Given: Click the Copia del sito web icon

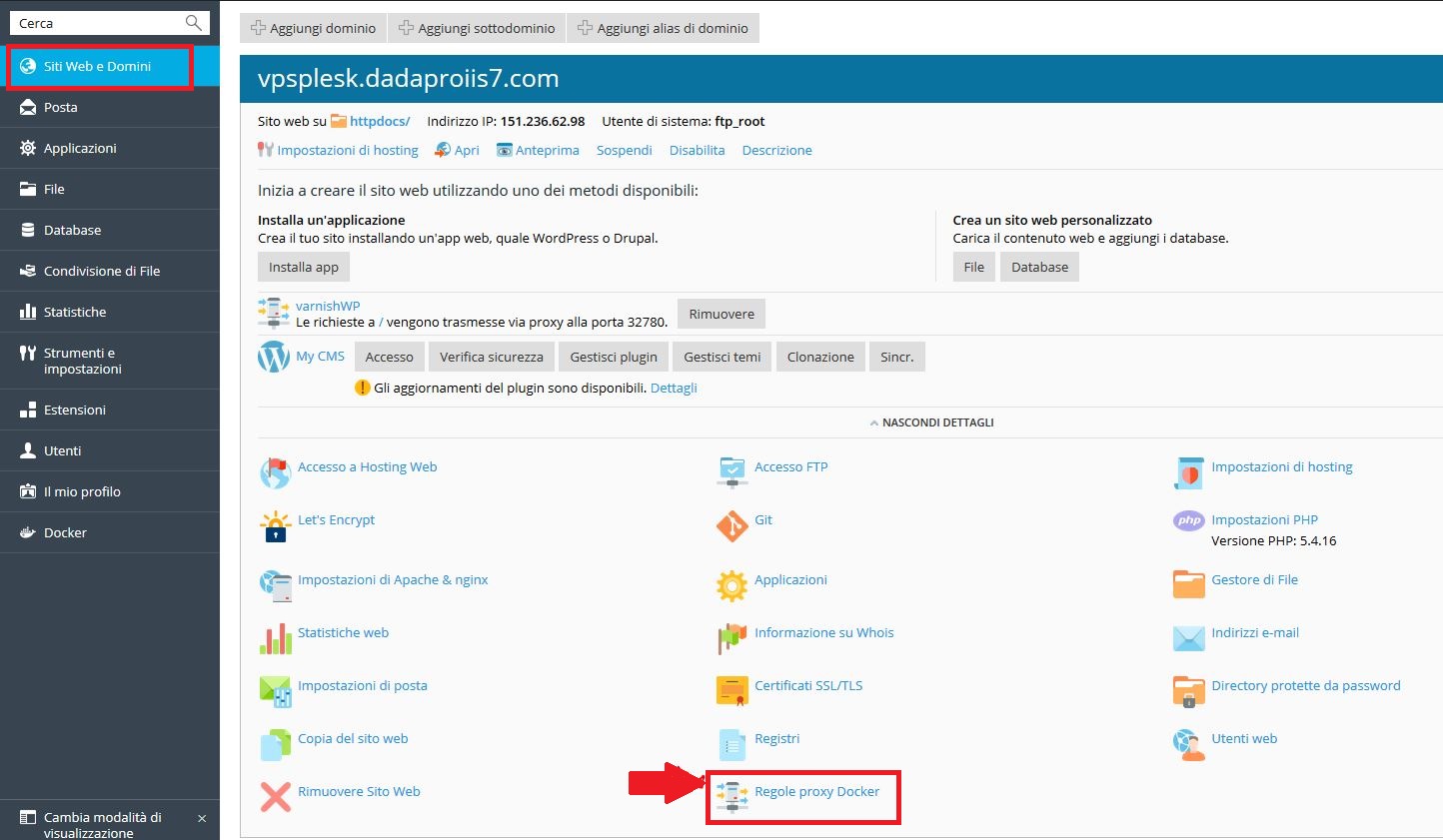Looking at the screenshot, I should [275, 745].
